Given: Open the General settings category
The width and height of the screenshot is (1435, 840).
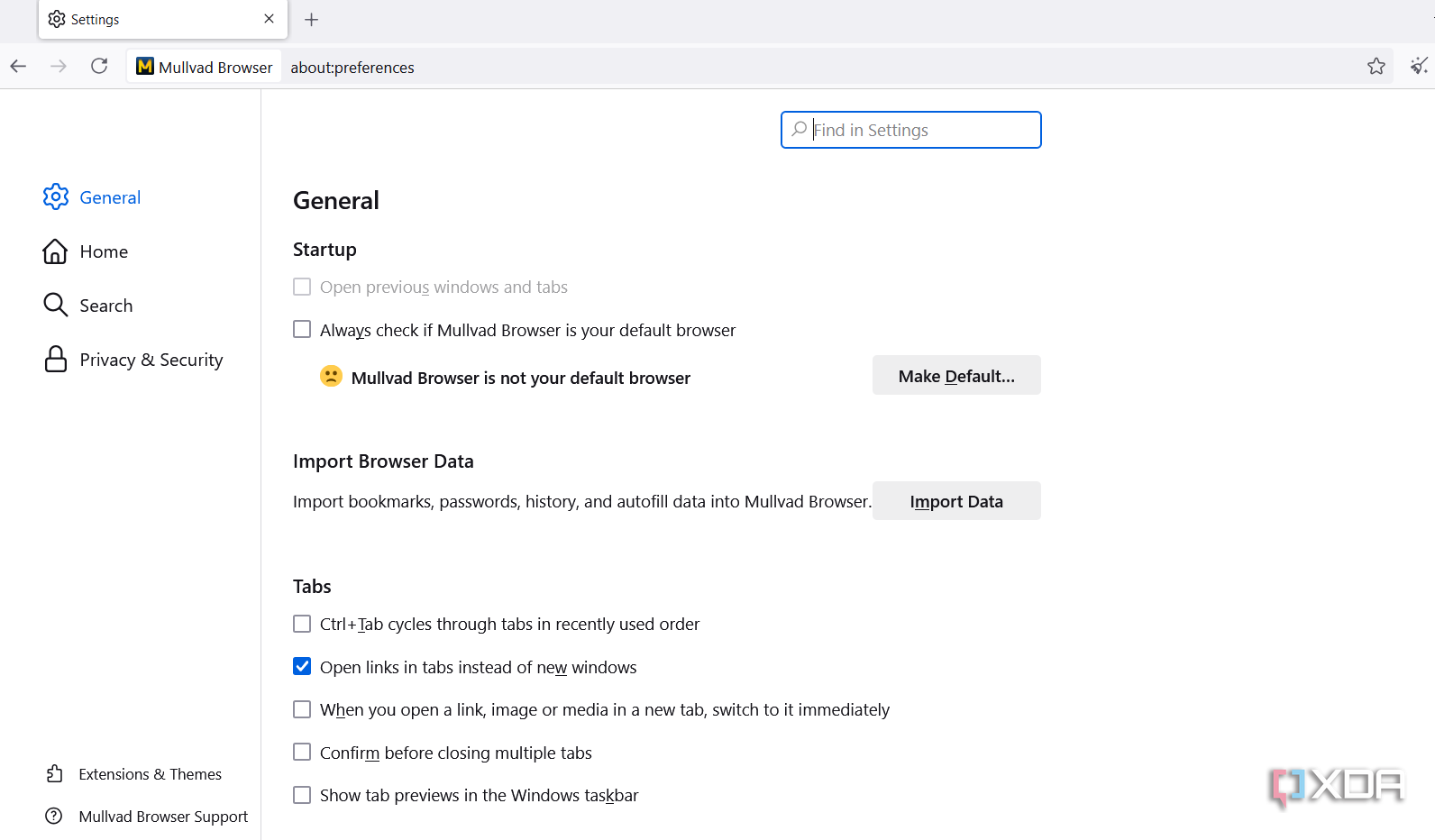Looking at the screenshot, I should [x=110, y=197].
